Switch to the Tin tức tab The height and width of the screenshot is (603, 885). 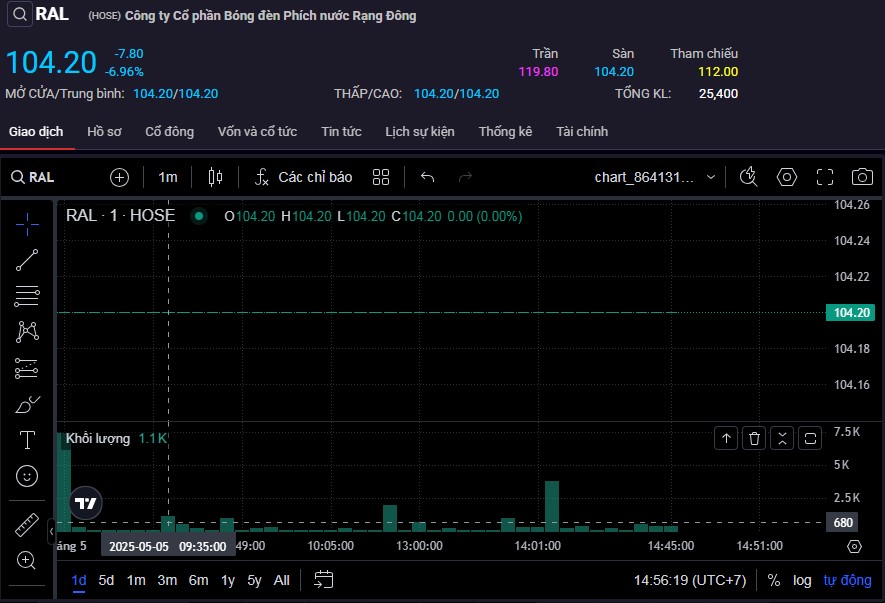tap(341, 132)
